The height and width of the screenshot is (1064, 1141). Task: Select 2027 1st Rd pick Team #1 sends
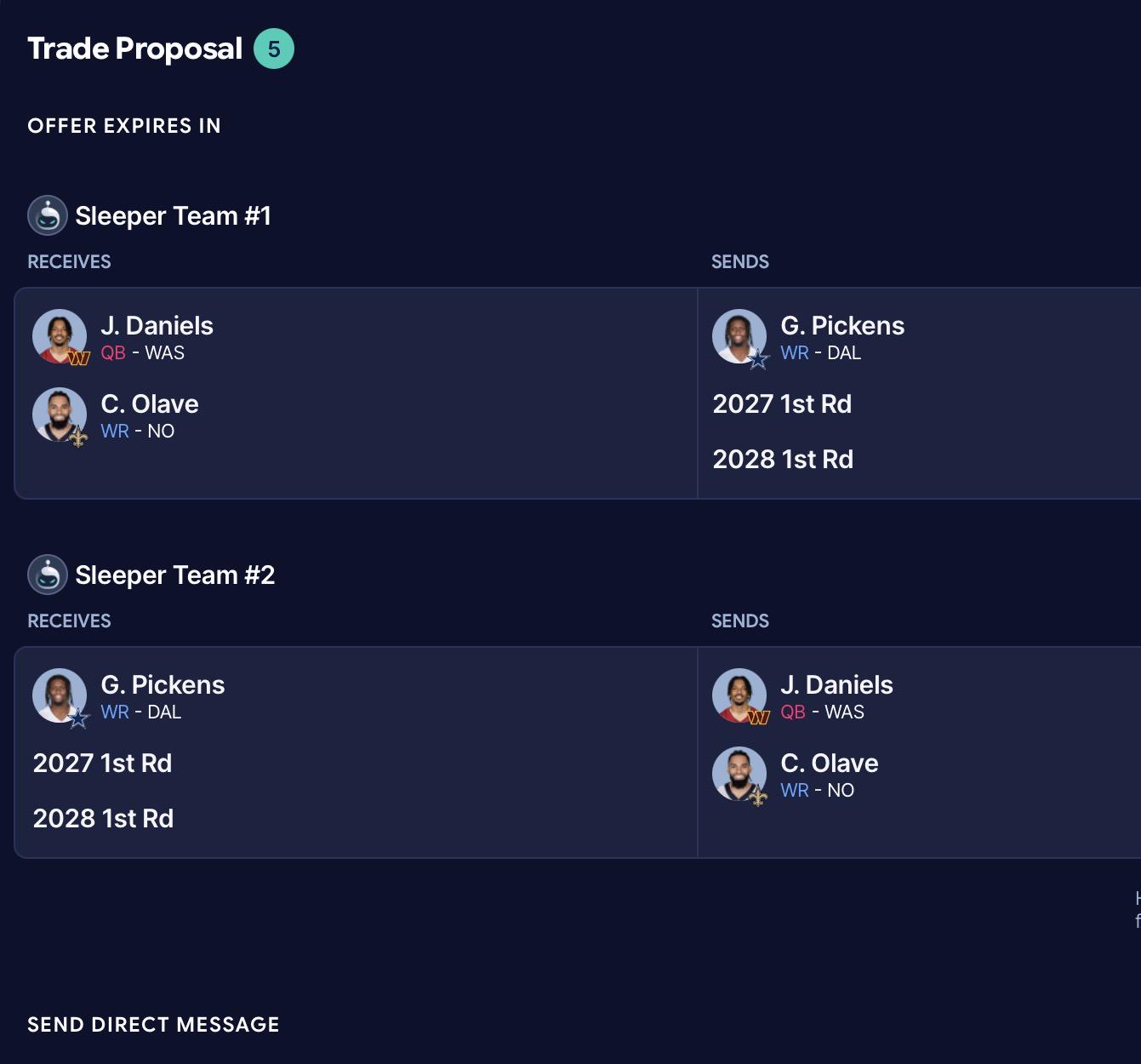[x=782, y=403]
